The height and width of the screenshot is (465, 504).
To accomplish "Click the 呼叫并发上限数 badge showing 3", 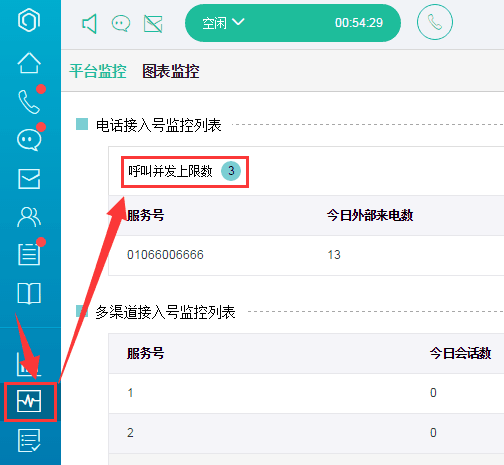I will click(231, 171).
